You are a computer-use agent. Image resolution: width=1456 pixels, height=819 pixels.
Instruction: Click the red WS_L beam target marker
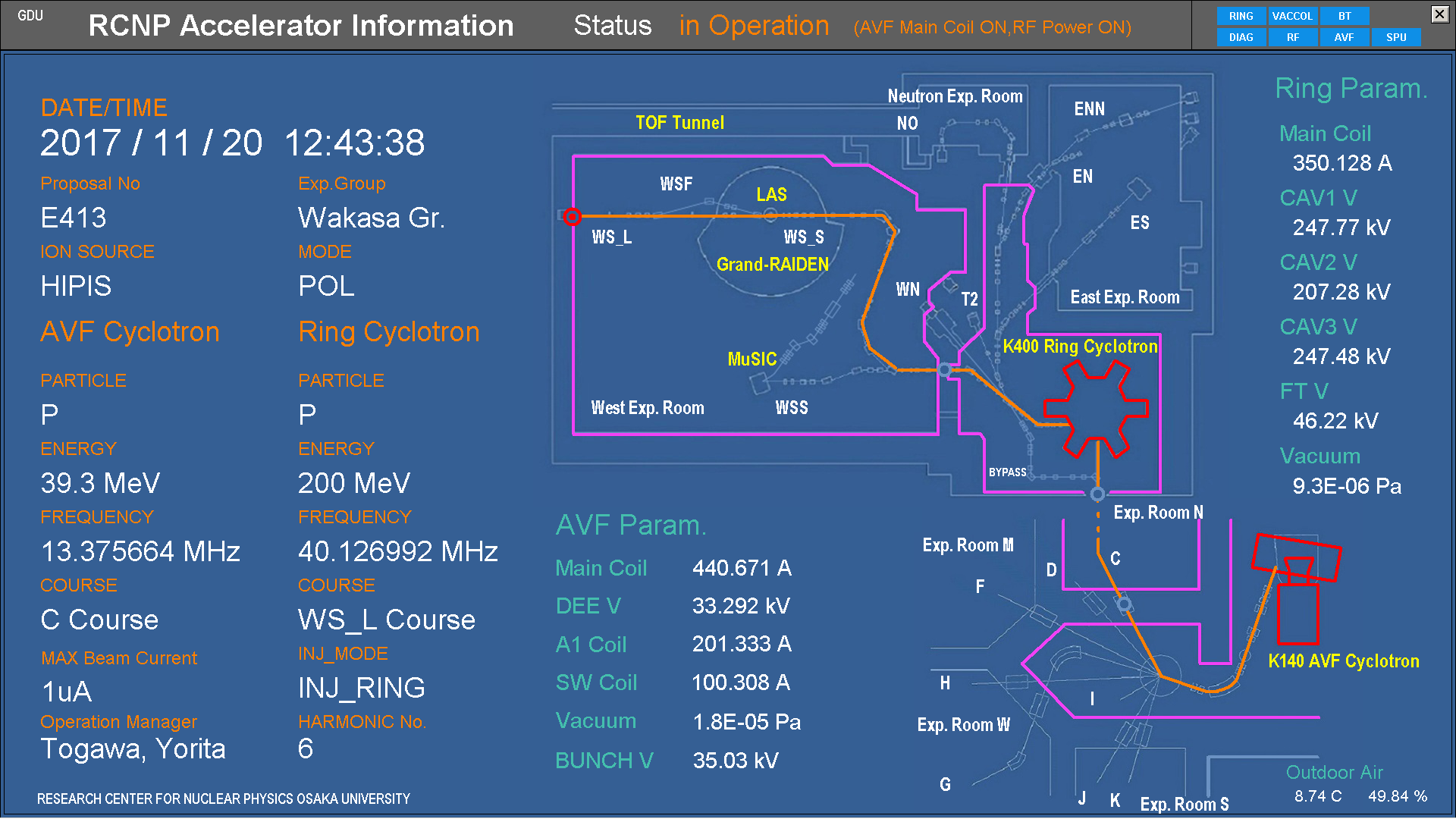[573, 217]
